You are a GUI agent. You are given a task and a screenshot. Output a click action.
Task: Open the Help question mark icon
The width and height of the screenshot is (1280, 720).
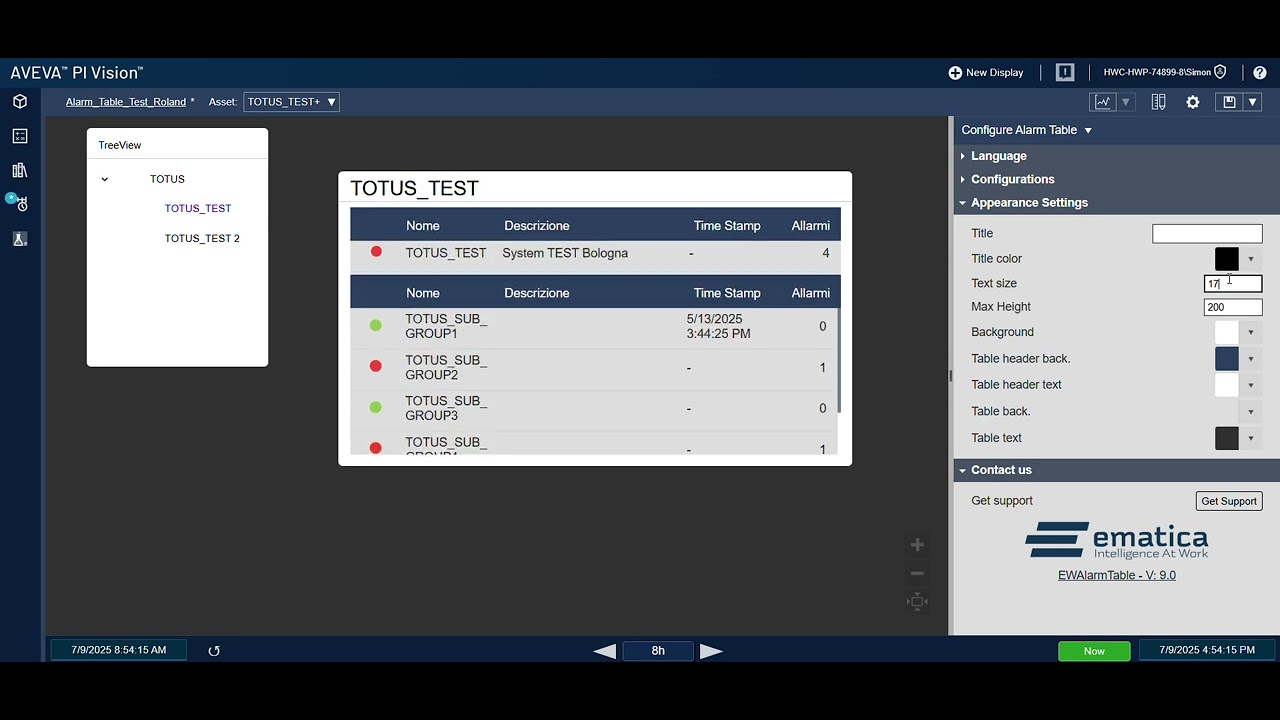(x=1260, y=72)
